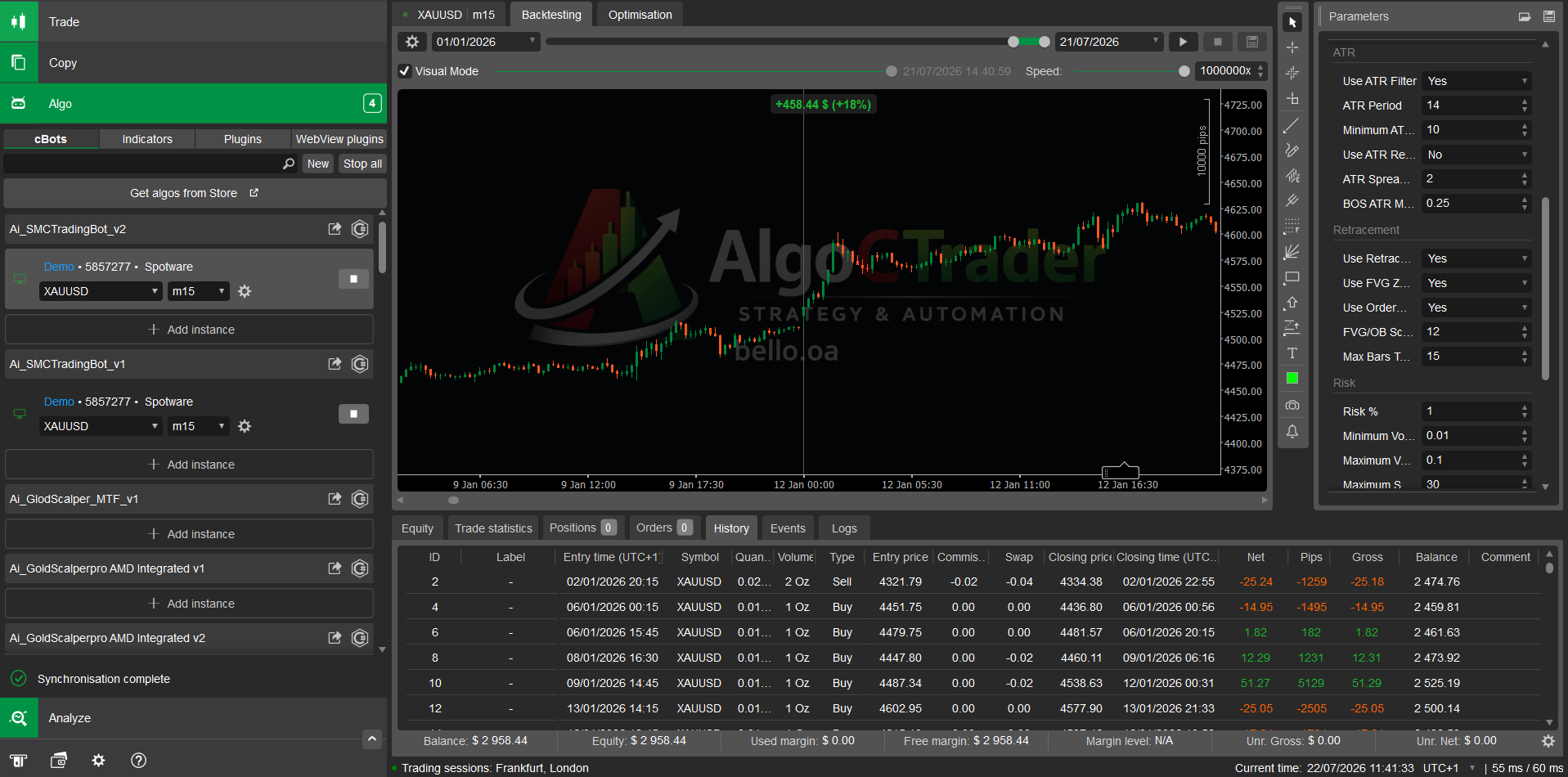1568x777 pixels.
Task: Stop the backtest with stop button
Action: 1217,42
